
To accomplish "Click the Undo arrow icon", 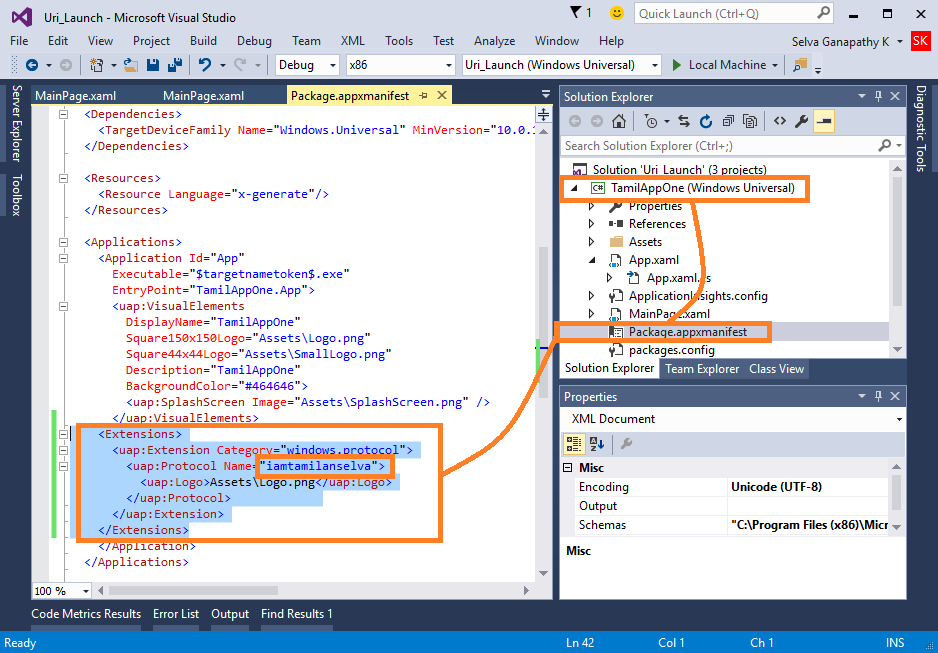I will pyautogui.click(x=205, y=65).
